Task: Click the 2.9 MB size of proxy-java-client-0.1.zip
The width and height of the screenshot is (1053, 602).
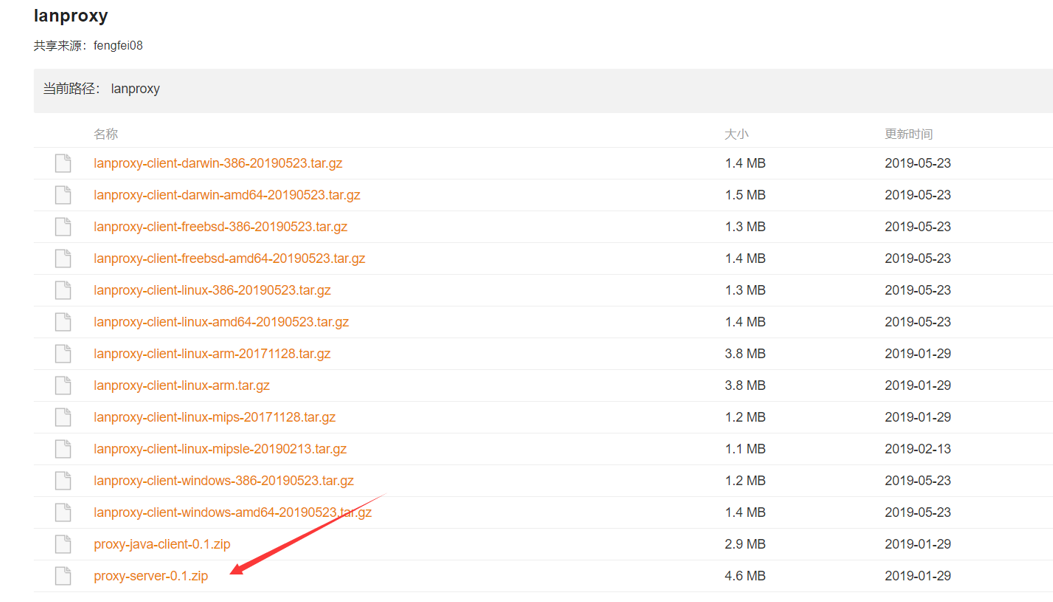Action: [745, 544]
